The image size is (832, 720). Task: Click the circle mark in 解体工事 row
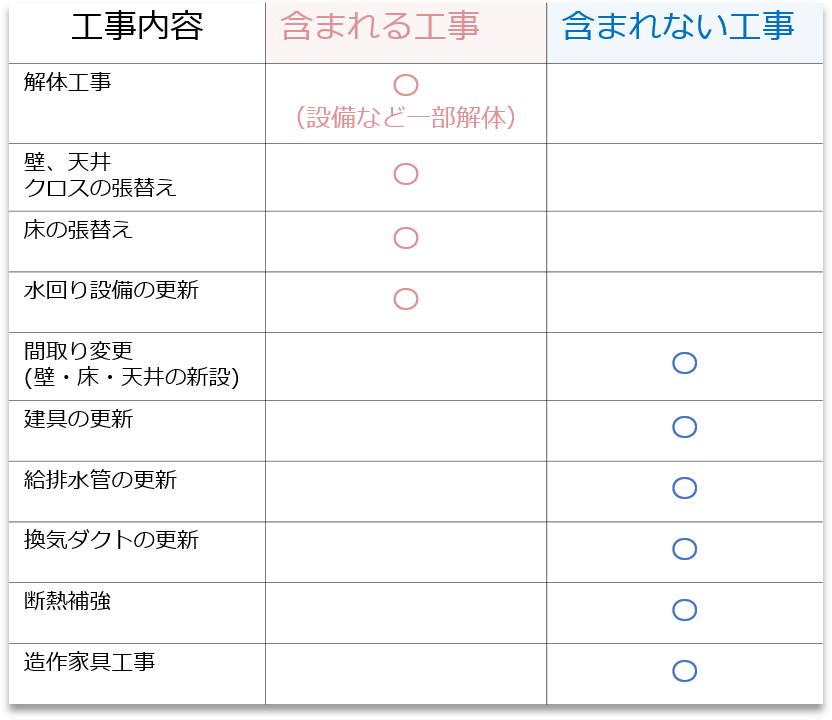coord(406,85)
